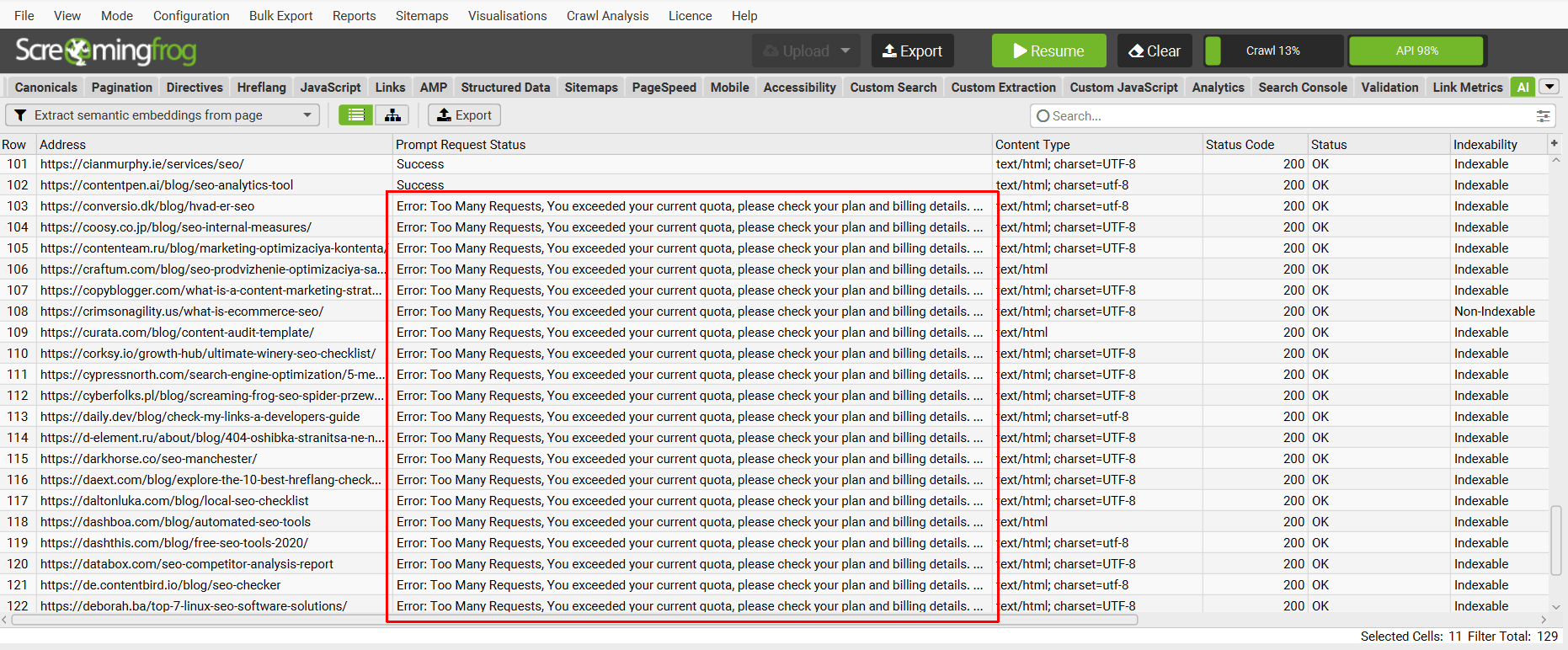Image resolution: width=1568 pixels, height=650 pixels.
Task: Click the vertical scrollbar thumb
Action: click(1555, 540)
